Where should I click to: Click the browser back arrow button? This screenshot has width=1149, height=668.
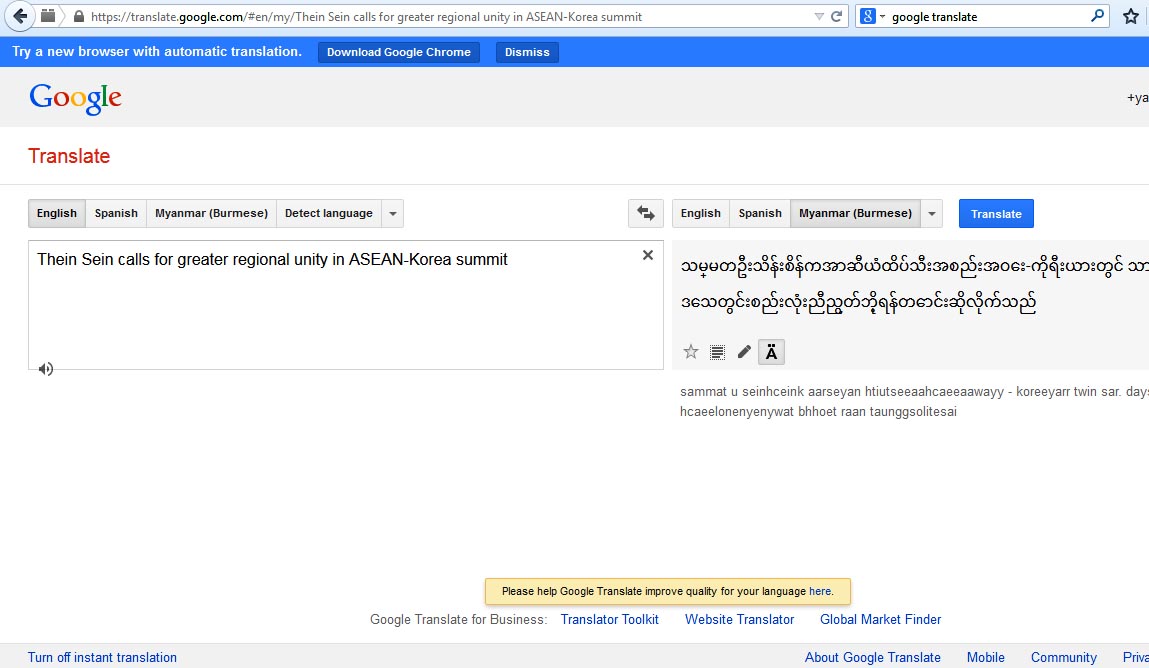tap(20, 16)
